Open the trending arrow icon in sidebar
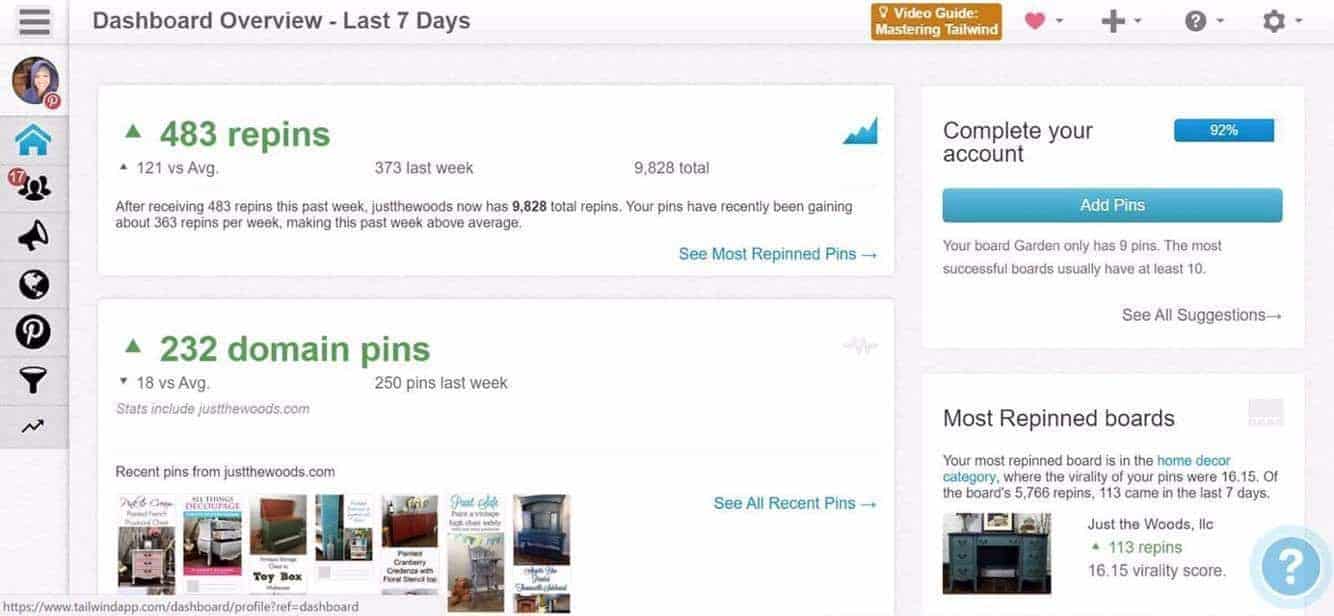The height and width of the screenshot is (616, 1334). pos(33,426)
